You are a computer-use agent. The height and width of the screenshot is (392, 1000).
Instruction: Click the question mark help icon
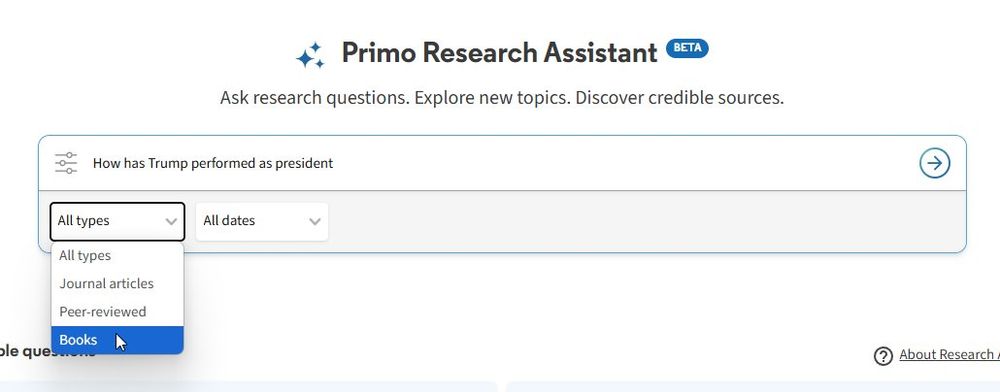click(x=883, y=356)
